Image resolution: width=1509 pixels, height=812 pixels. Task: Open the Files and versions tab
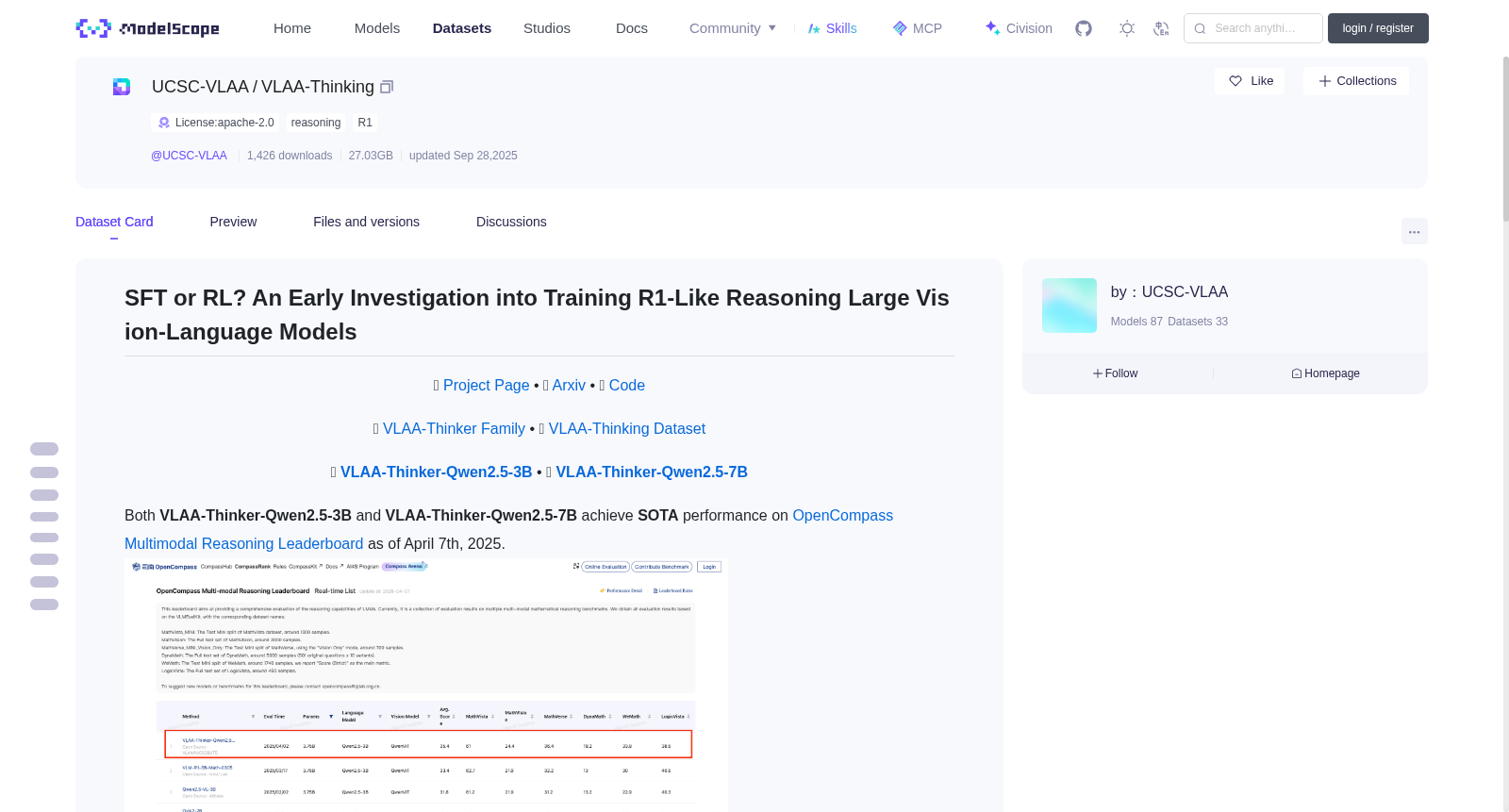[366, 222]
